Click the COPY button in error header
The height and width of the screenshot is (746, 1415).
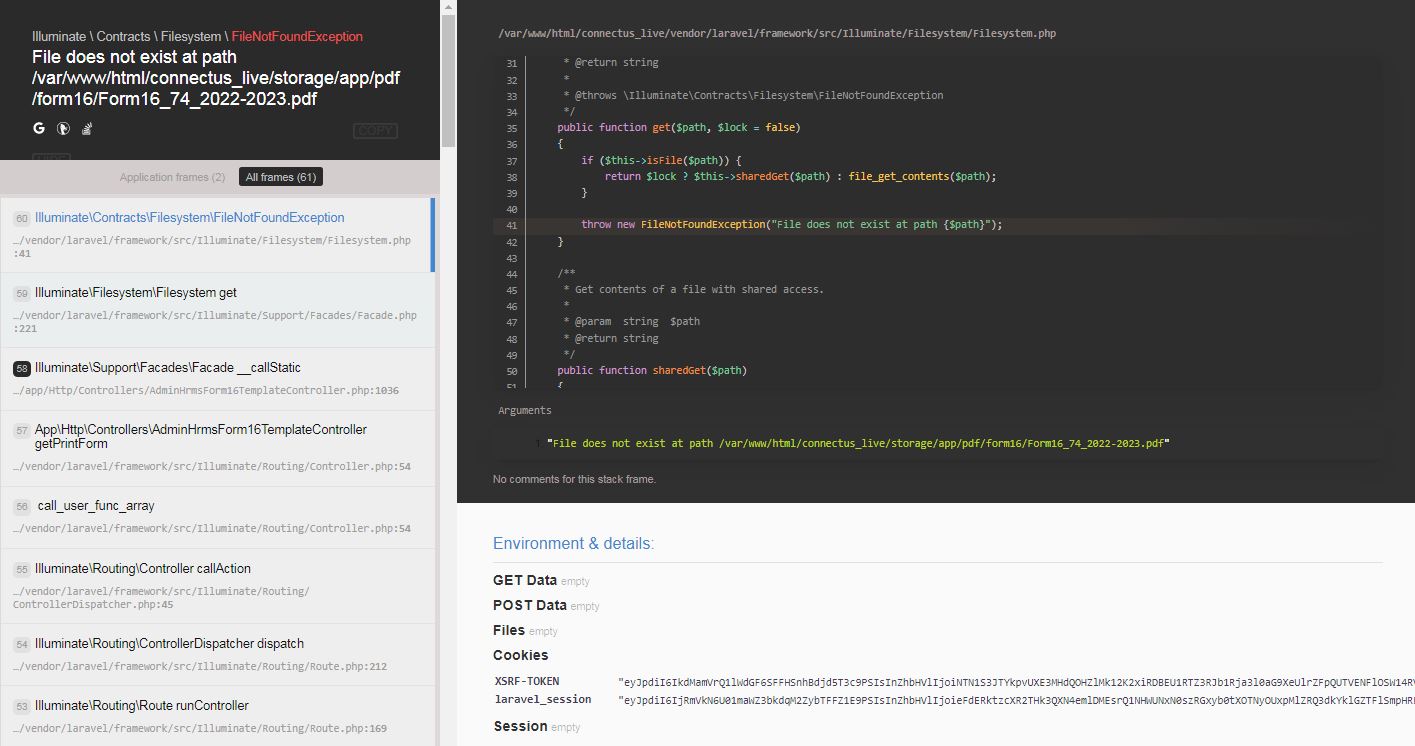point(375,131)
